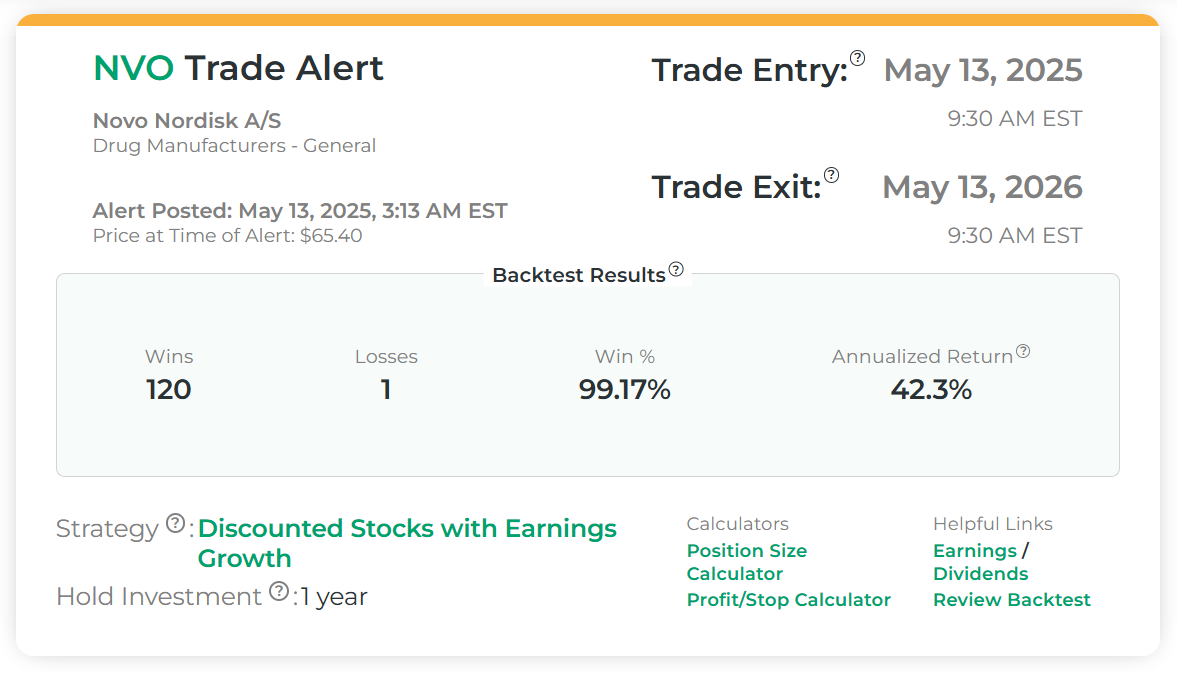
Task: Open the Review Backtest link
Action: tap(1011, 600)
